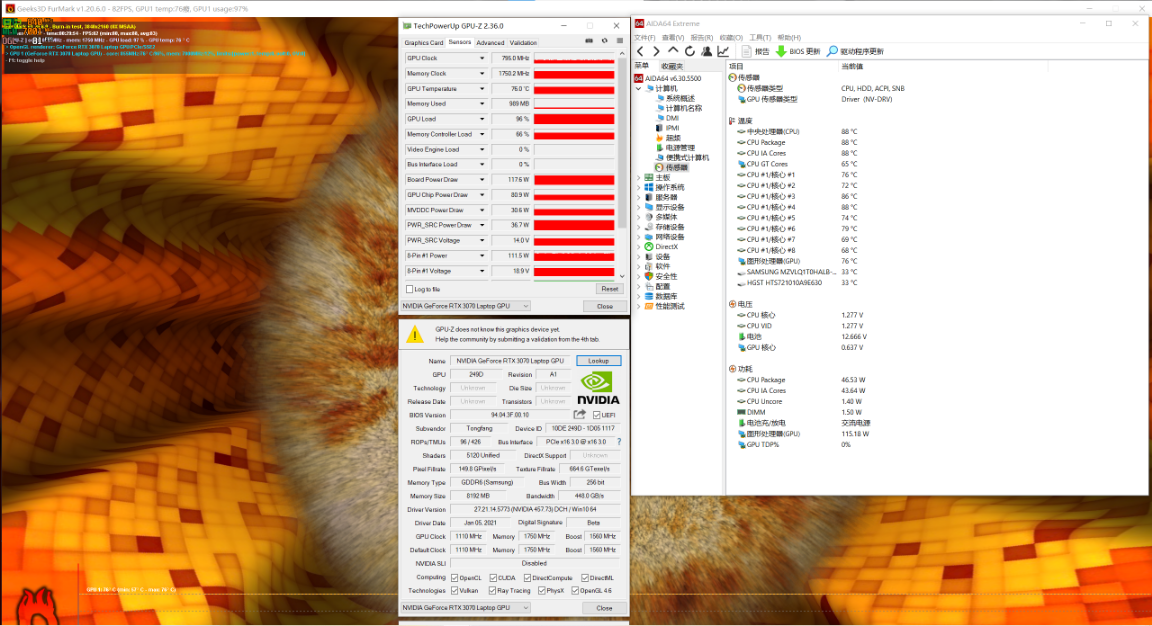Toggle the Log to file checkbox
Screen dimensions: 1152x626
(x=410, y=289)
